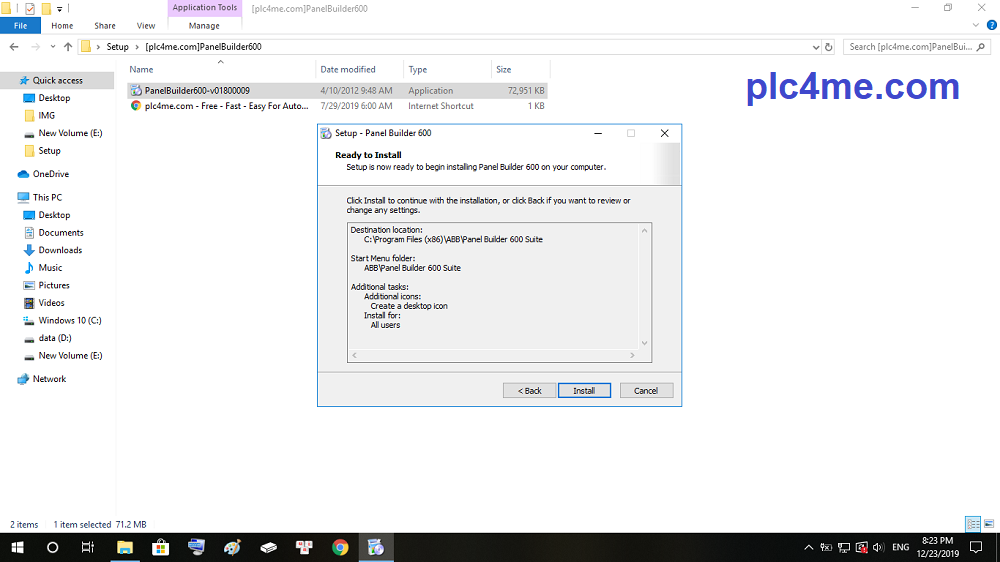Click the speaker volume tray icon
1000x562 pixels.
click(x=877, y=547)
